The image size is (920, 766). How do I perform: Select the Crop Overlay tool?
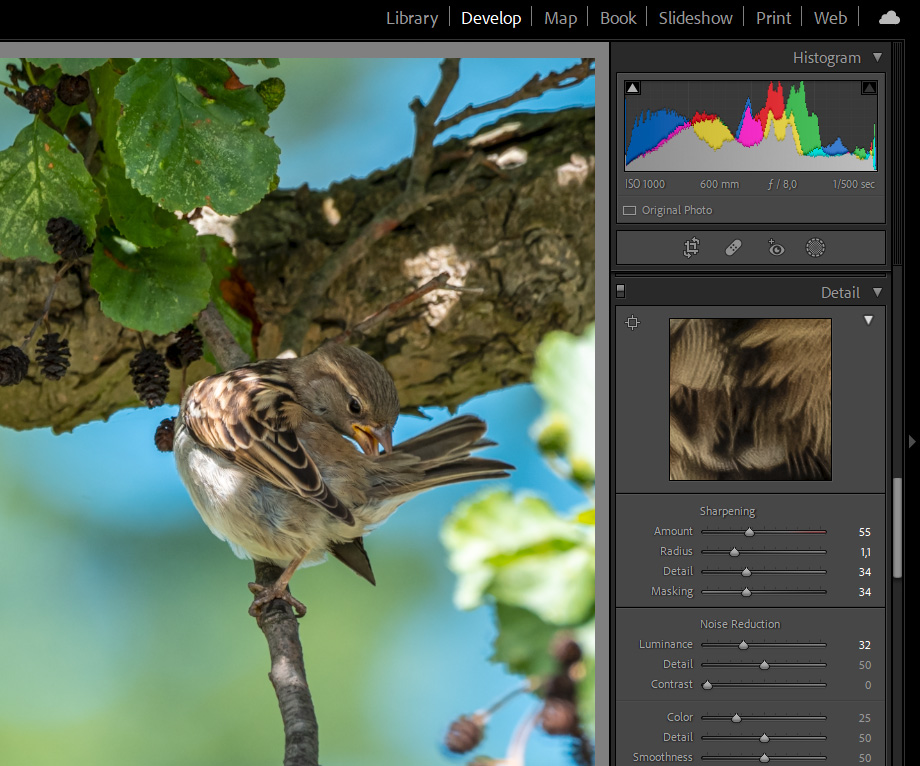coord(691,248)
